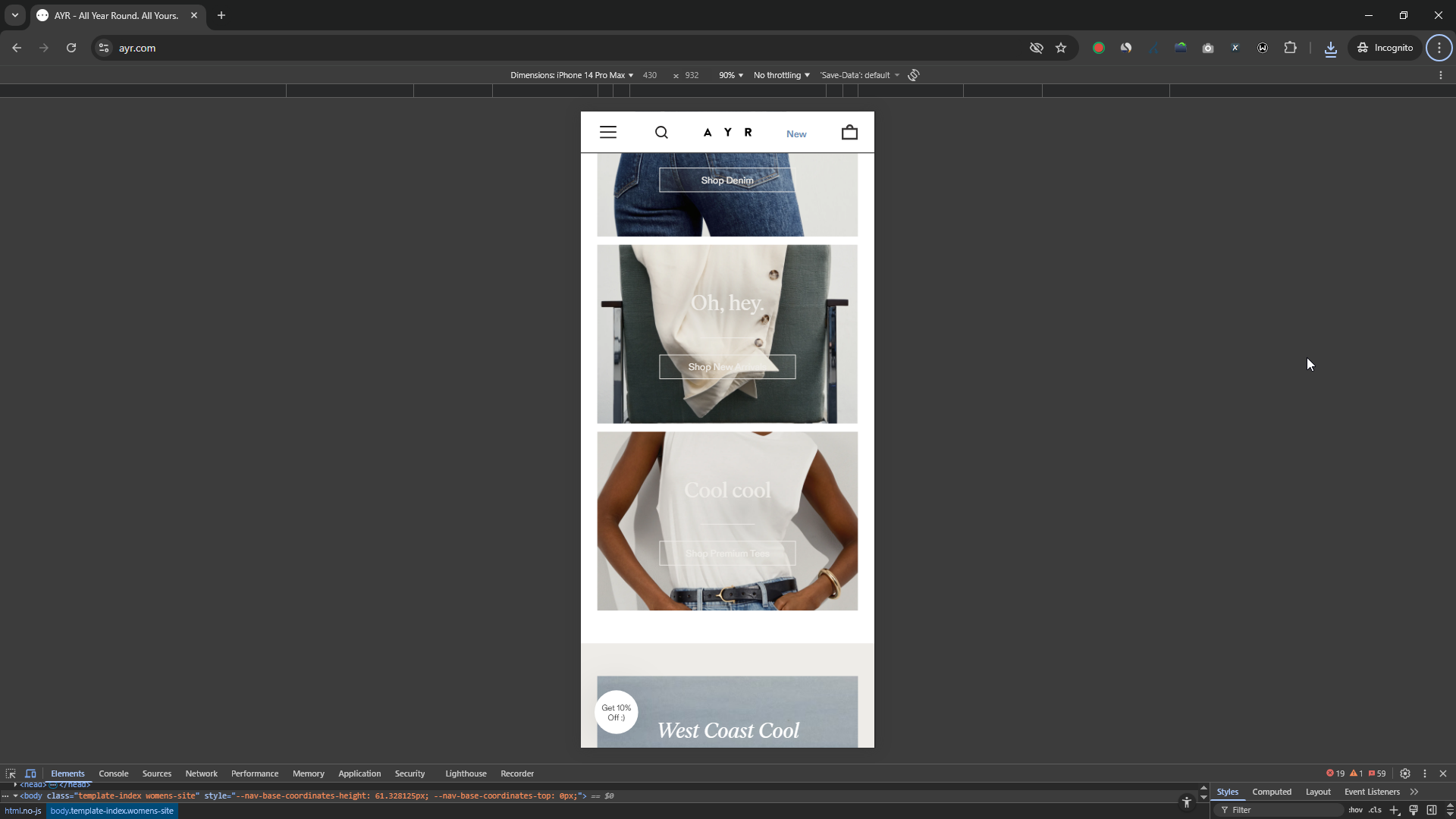The height and width of the screenshot is (819, 1456).
Task: Expand the Dimensions iPhone 14 Pro Max dropdown
Action: (572, 75)
